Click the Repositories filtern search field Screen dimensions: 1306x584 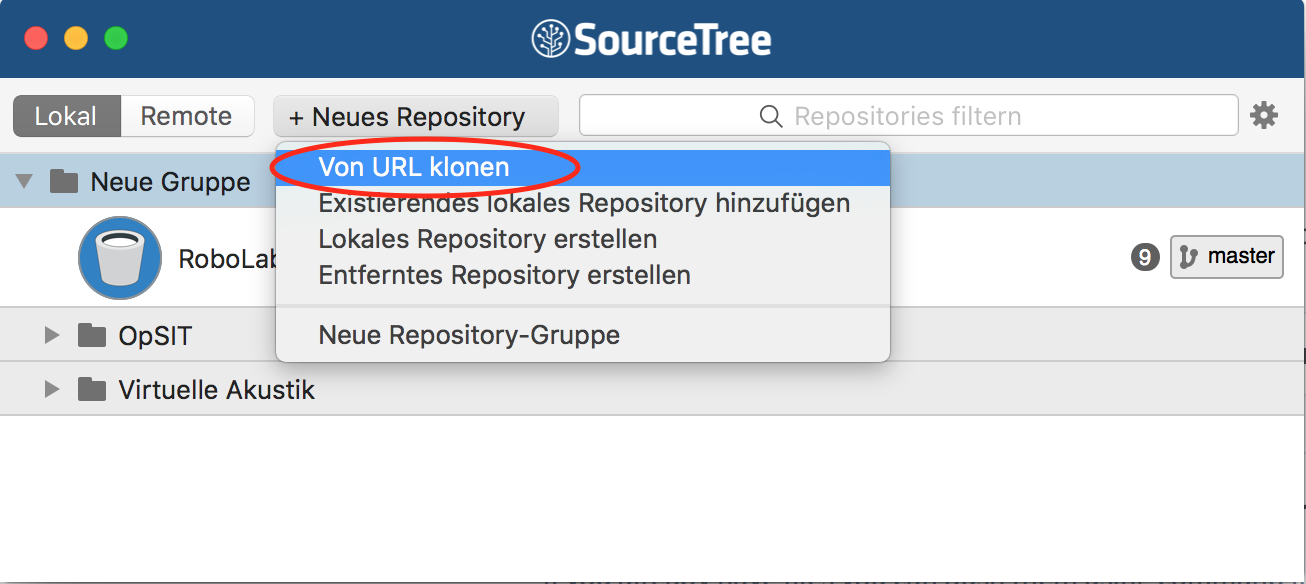(908, 116)
